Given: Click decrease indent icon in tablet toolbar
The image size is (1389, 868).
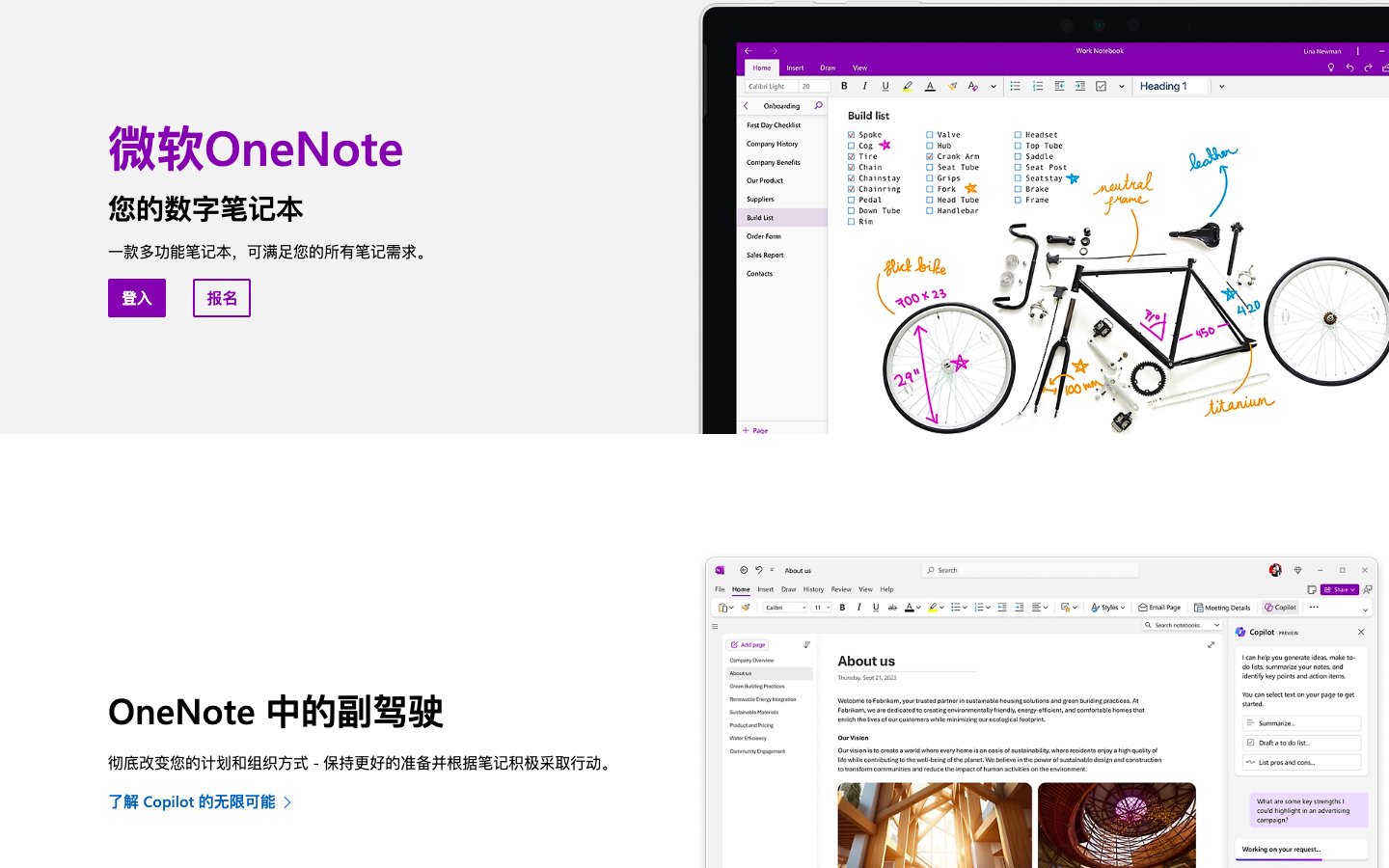Looking at the screenshot, I should [x=1059, y=86].
